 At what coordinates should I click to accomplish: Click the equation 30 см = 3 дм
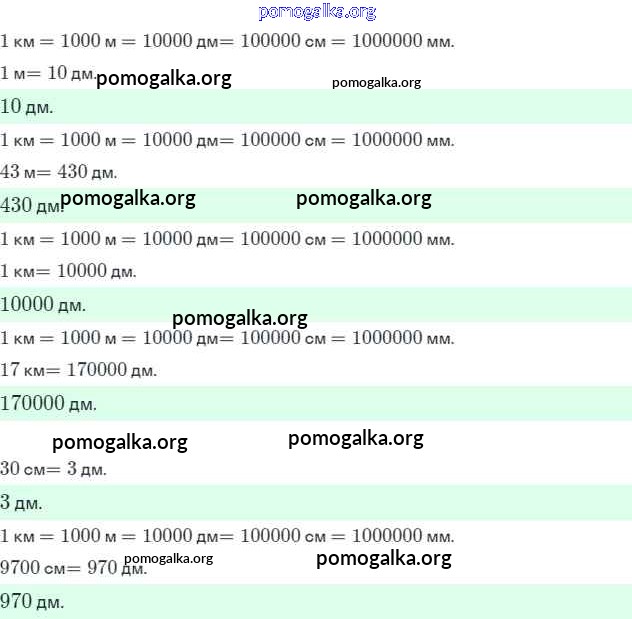pos(54,469)
